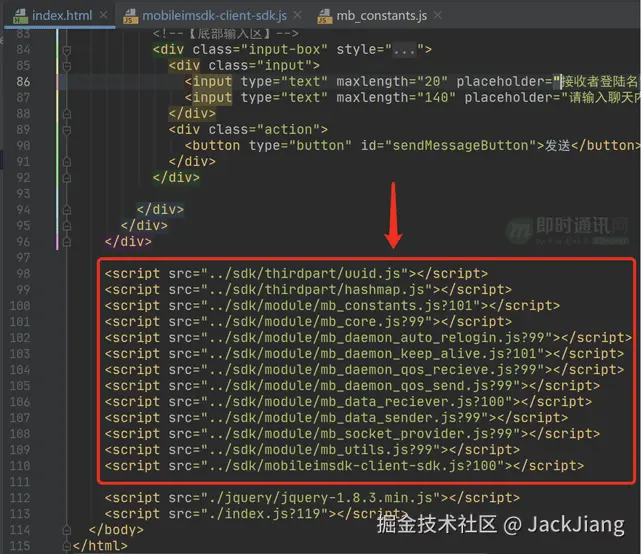Switch to the index.html tab

click(x=62, y=16)
